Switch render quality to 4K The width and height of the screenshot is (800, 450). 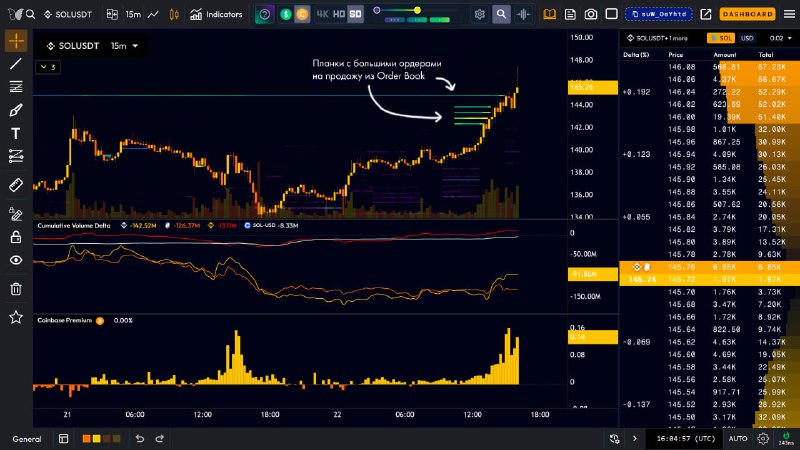tap(322, 14)
